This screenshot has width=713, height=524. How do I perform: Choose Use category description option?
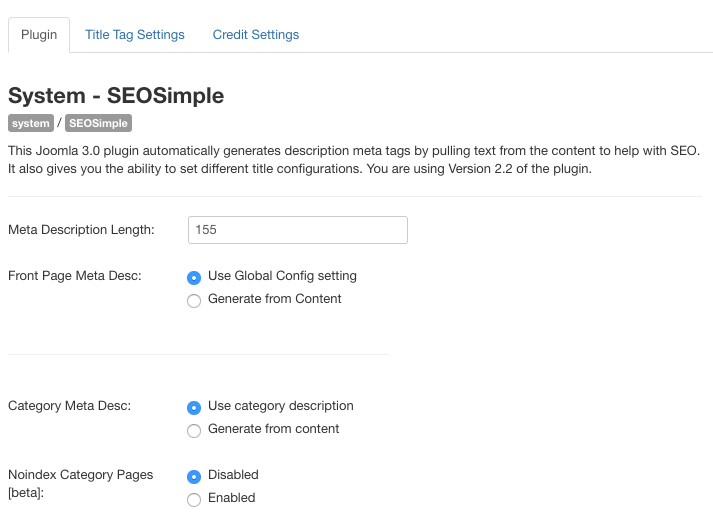[x=194, y=408]
